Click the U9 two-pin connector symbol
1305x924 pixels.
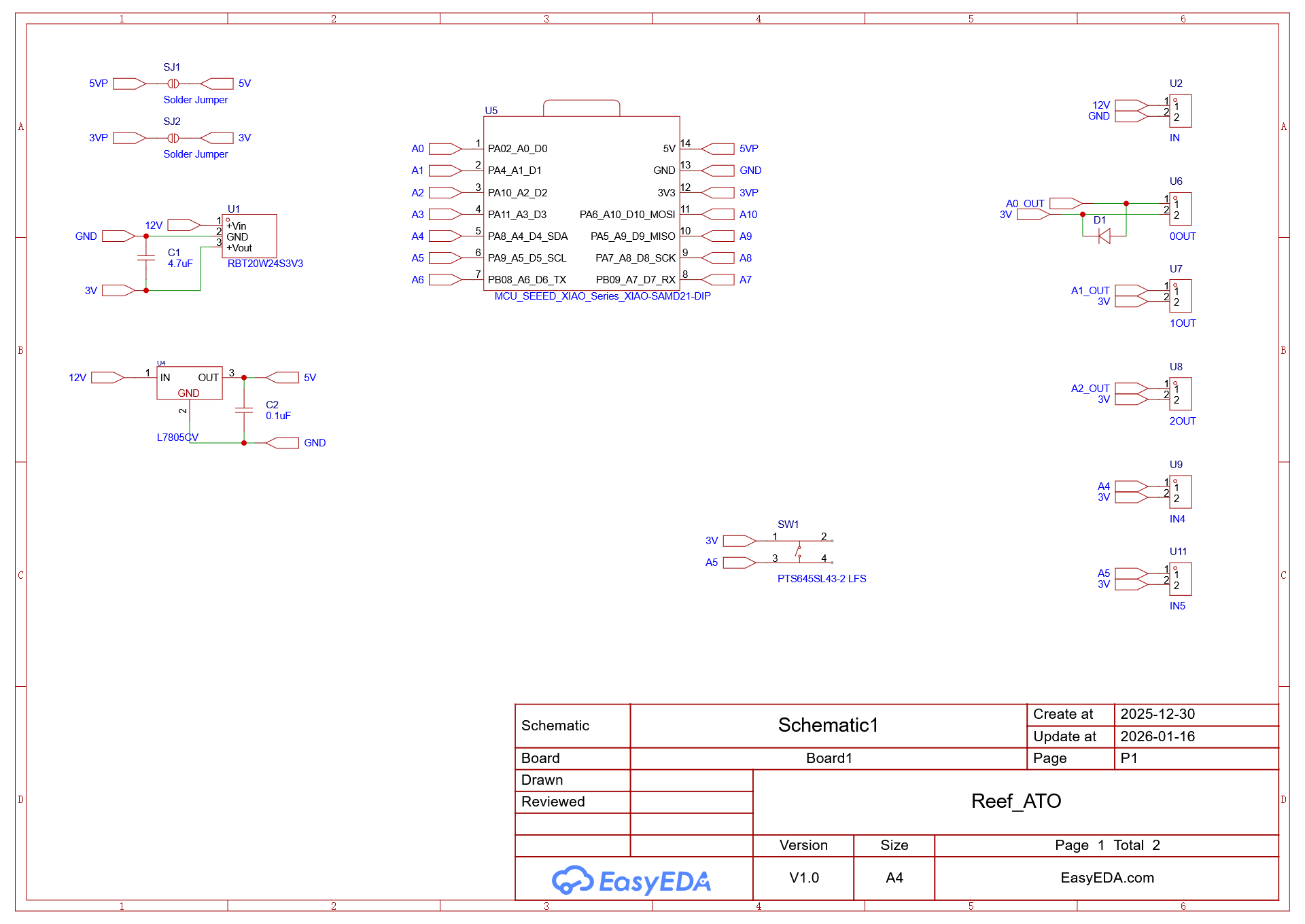pos(1180,491)
